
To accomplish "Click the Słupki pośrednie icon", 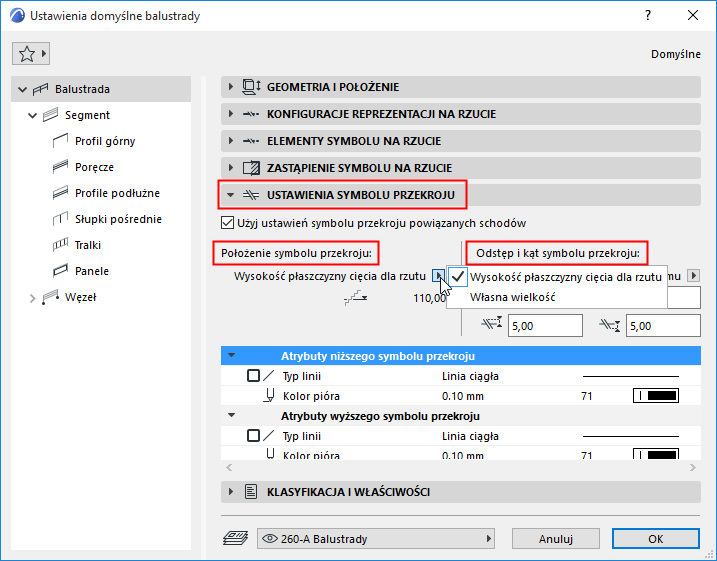I will (60, 219).
